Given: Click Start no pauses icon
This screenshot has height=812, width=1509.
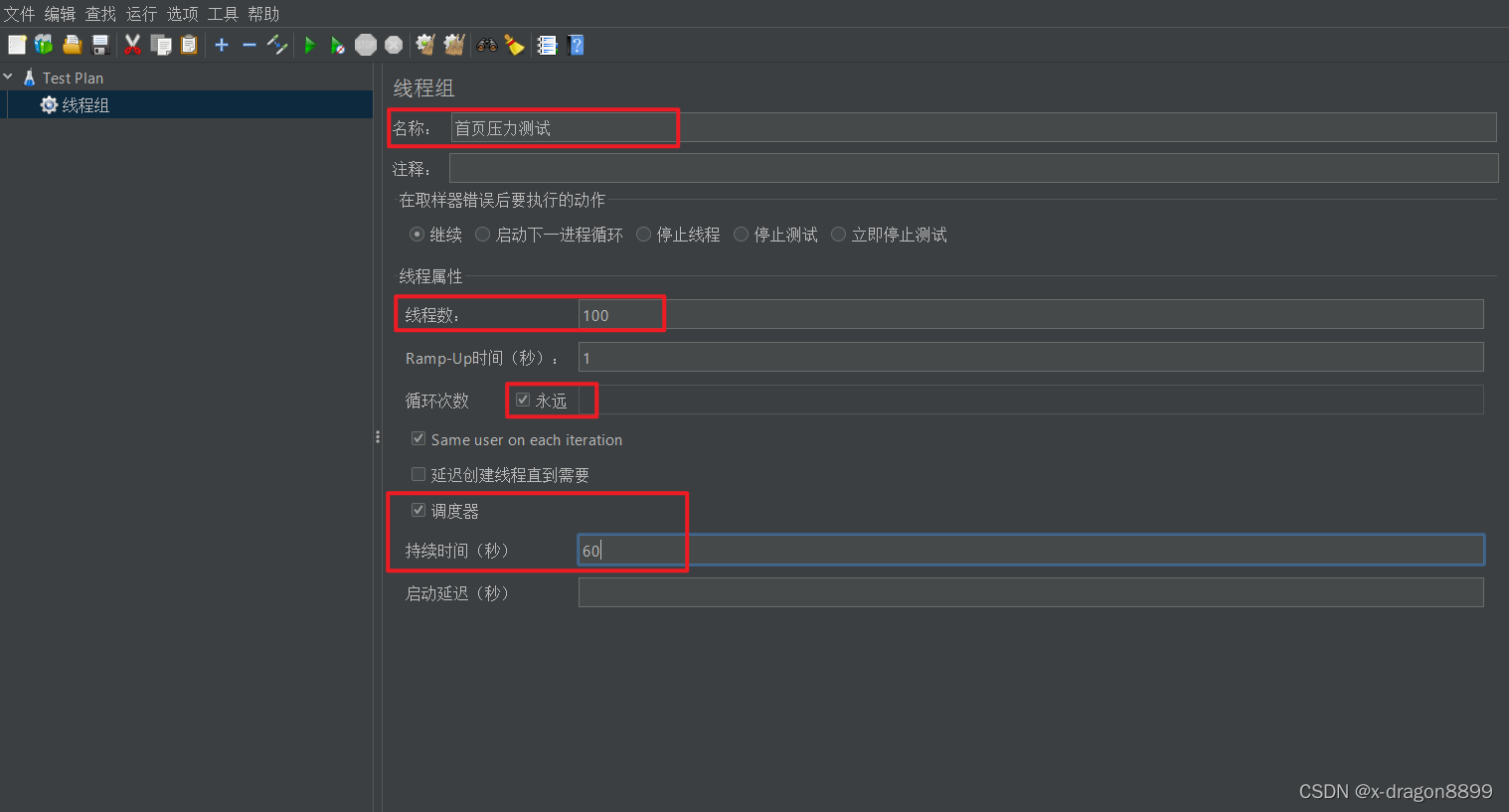Looking at the screenshot, I should click(x=338, y=45).
